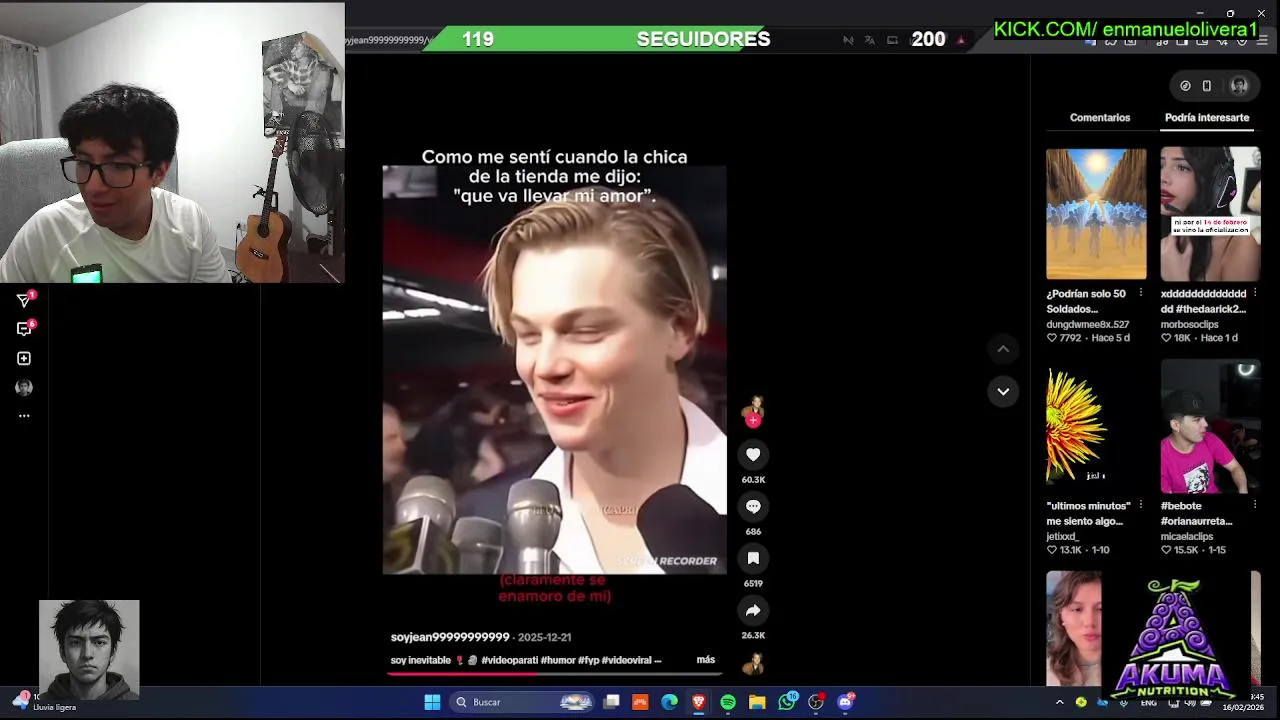This screenshot has width=1280, height=720.
Task: Open the sidebar inbox messages icon
Action: point(24,299)
